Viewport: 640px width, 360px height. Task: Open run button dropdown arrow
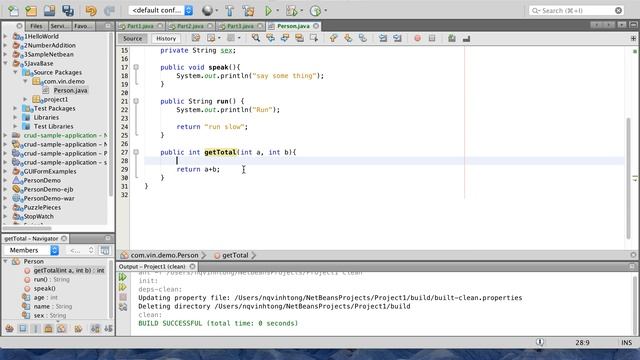(278, 11)
